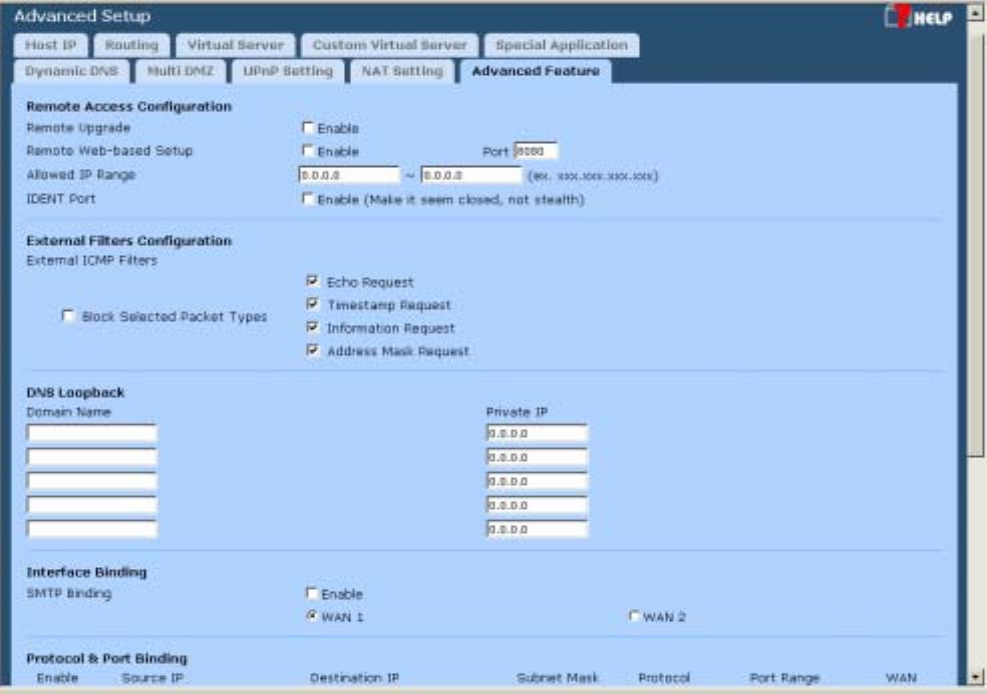Click the Subnet Mask column header

tap(557, 678)
